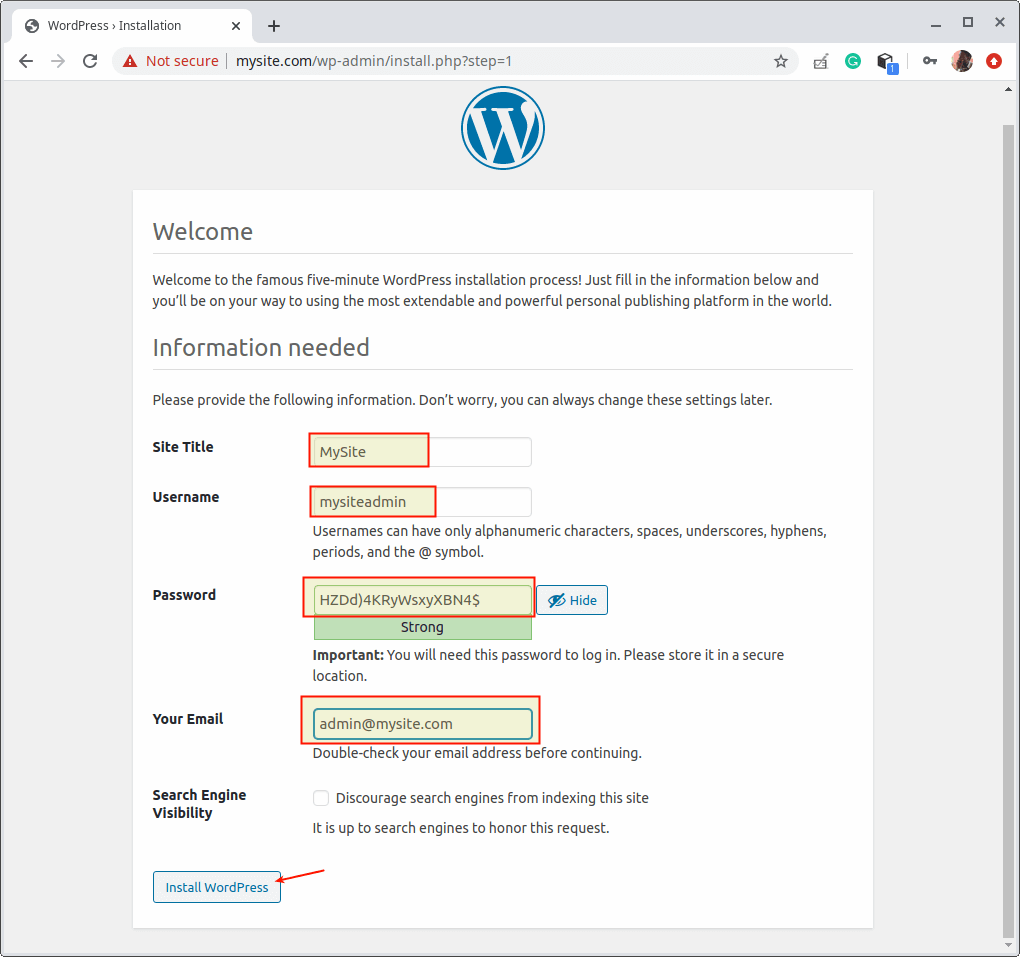Click the browser back arrow

point(26,61)
